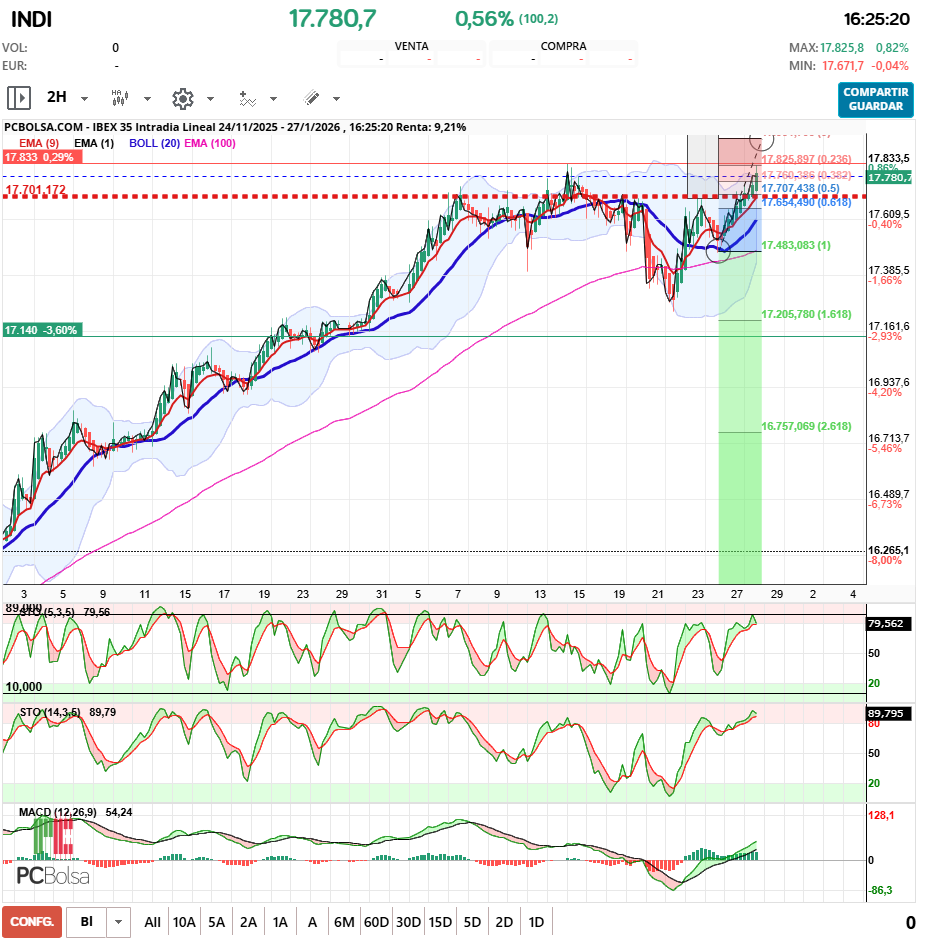Click the add indicator icon

click(247, 98)
